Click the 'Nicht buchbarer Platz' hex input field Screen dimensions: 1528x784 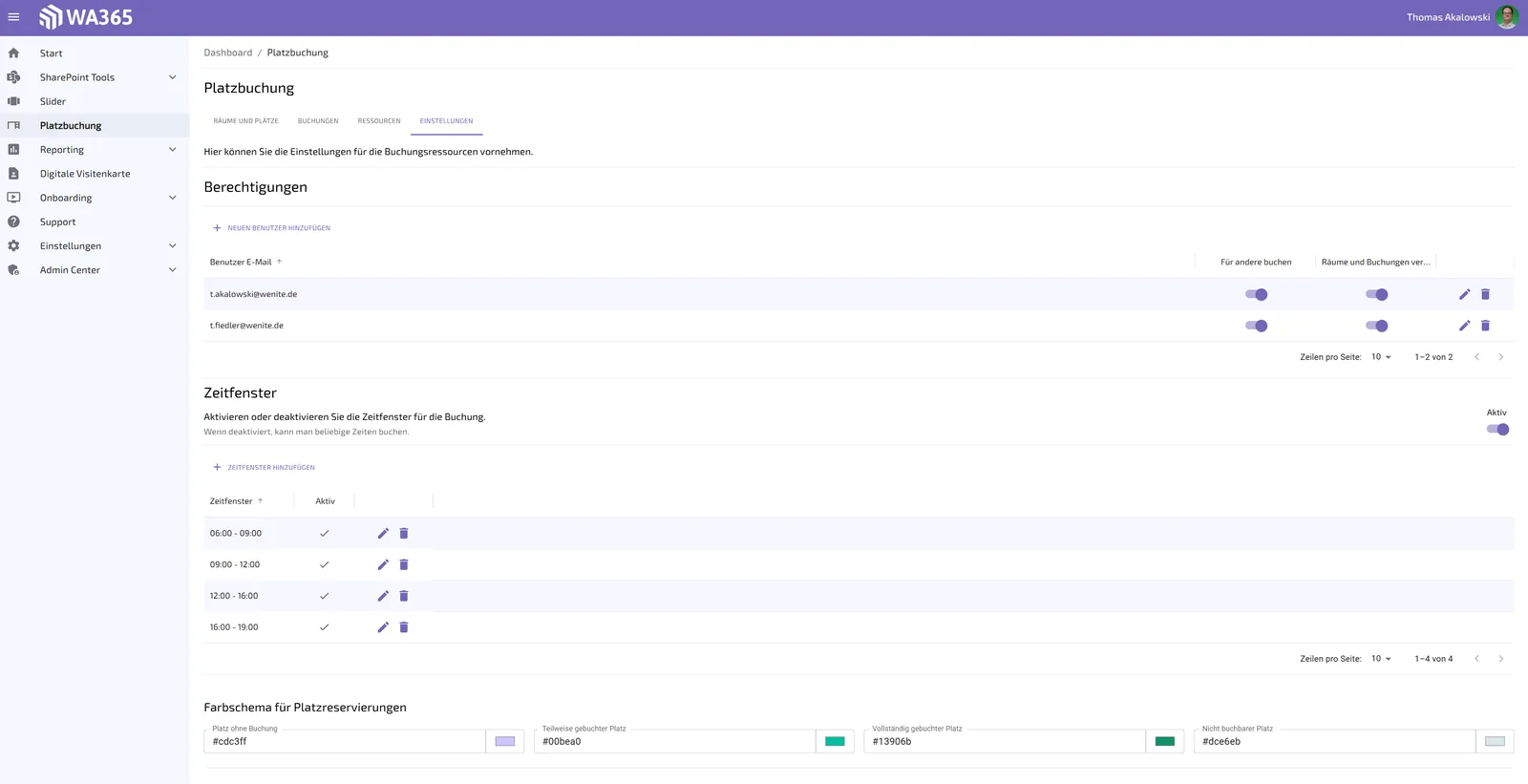tap(1336, 742)
